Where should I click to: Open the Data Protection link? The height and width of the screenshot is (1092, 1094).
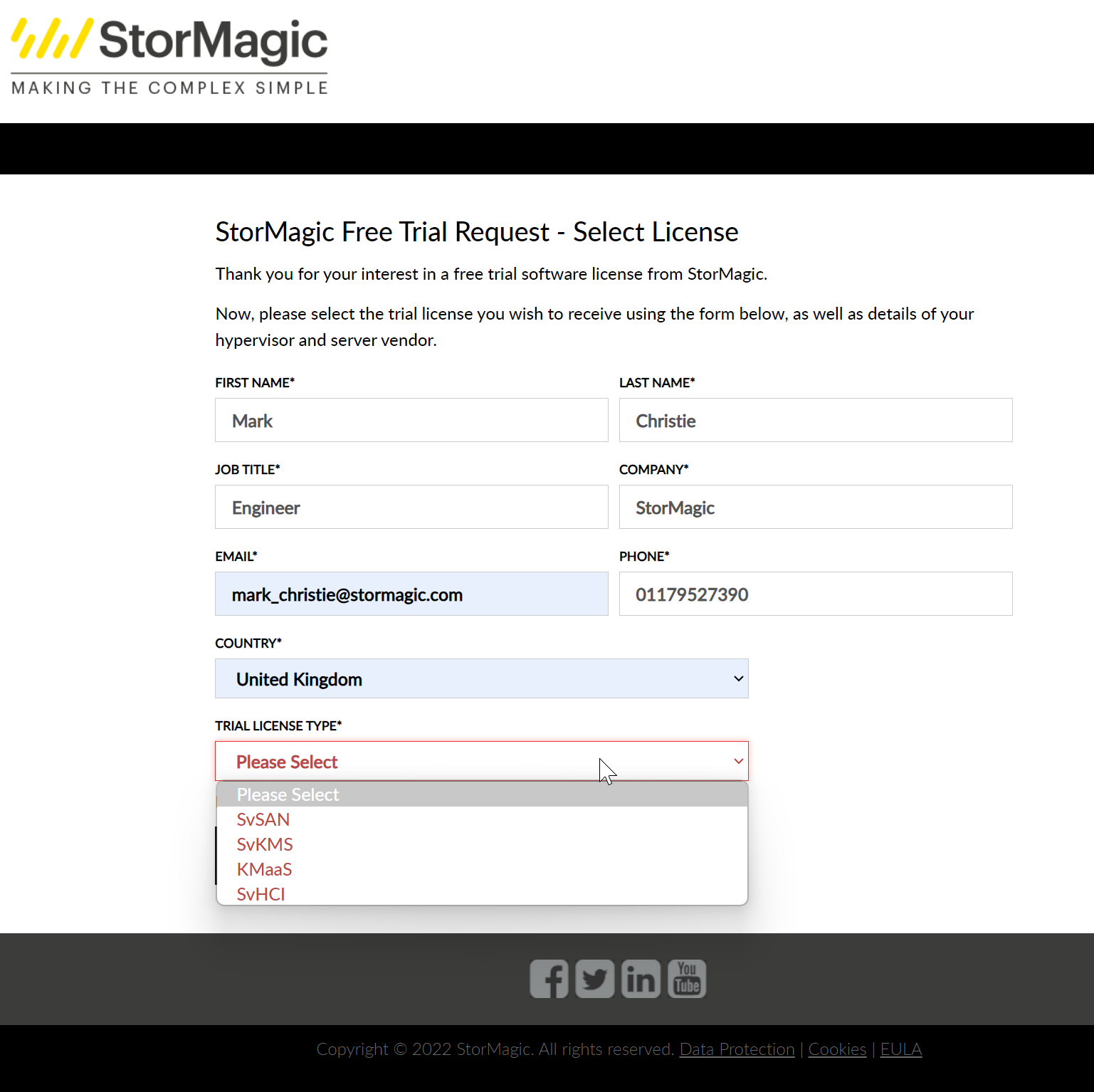click(737, 1049)
